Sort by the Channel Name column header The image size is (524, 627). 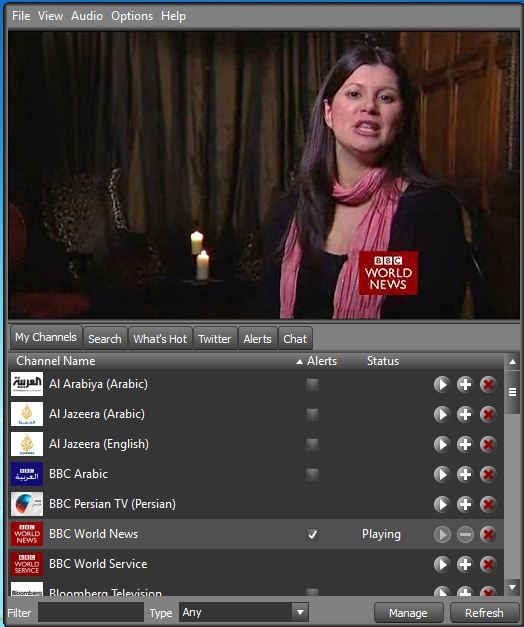56,361
